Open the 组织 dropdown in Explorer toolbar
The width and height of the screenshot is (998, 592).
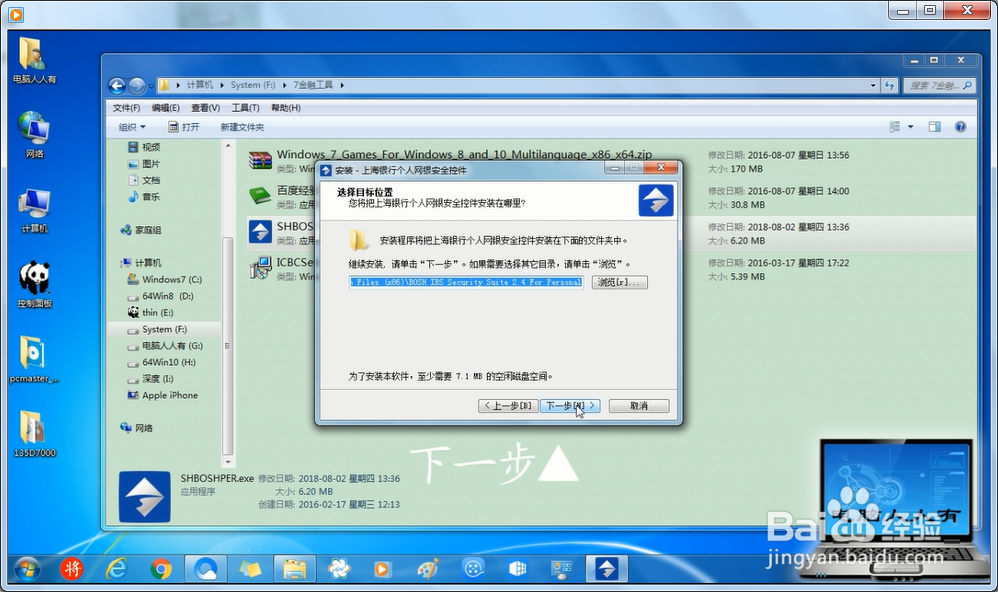pyautogui.click(x=132, y=127)
